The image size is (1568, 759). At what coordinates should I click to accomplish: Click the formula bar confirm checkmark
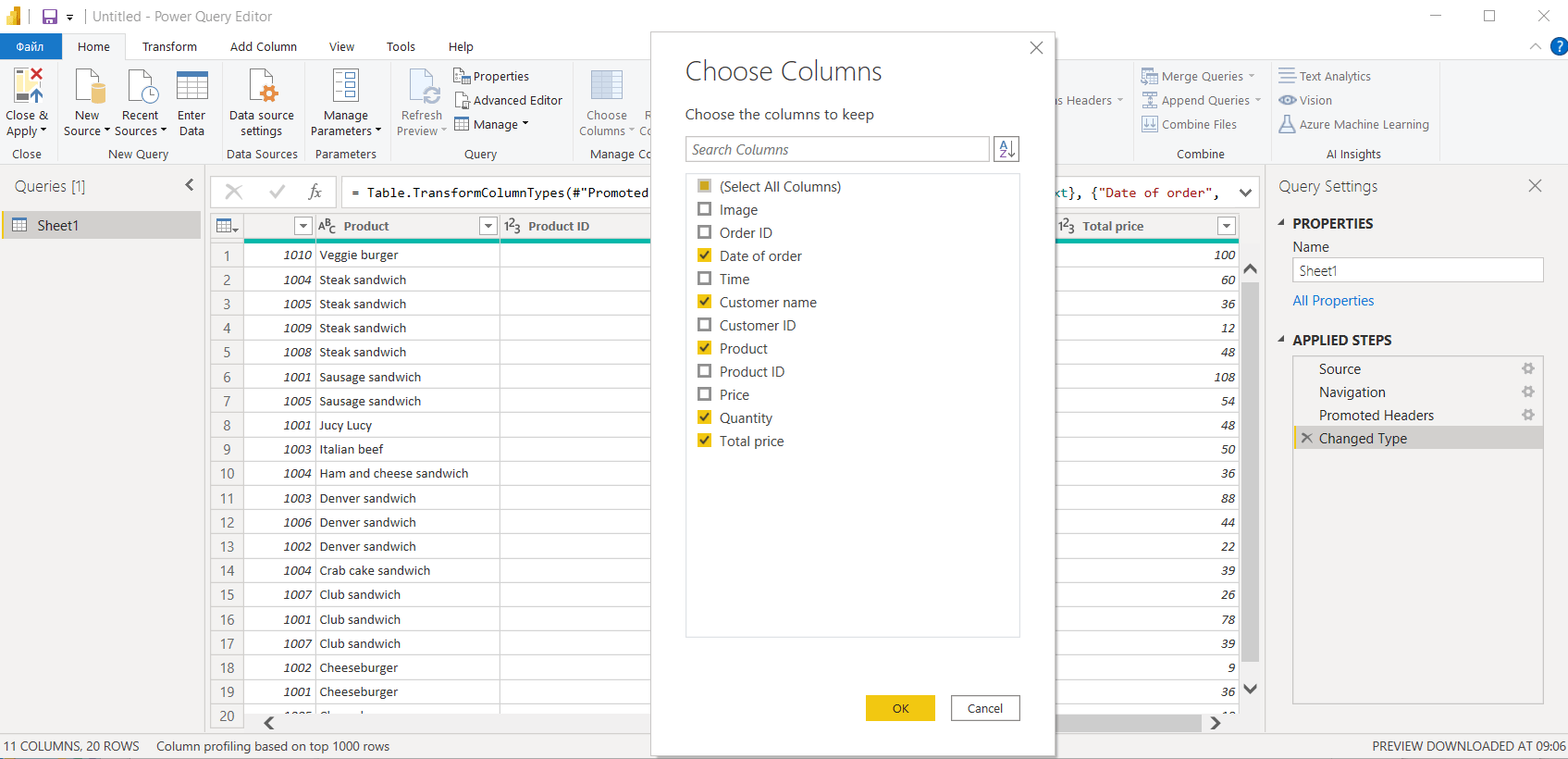coord(277,192)
